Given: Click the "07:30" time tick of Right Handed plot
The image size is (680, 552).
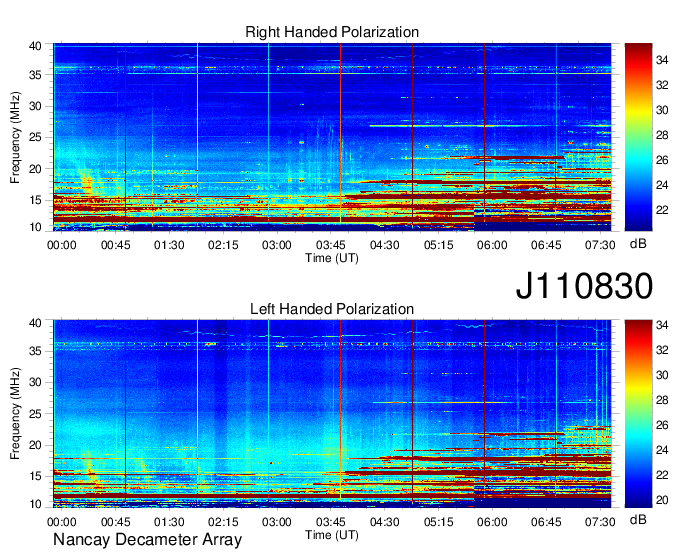Looking at the screenshot, I should 600,245.
